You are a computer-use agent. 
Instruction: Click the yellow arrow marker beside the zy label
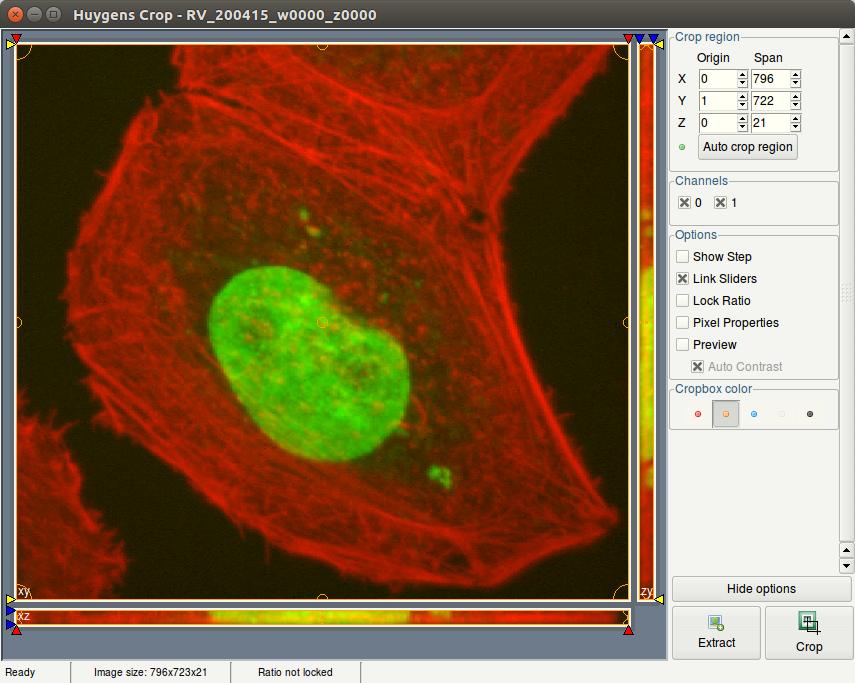[x=659, y=600]
